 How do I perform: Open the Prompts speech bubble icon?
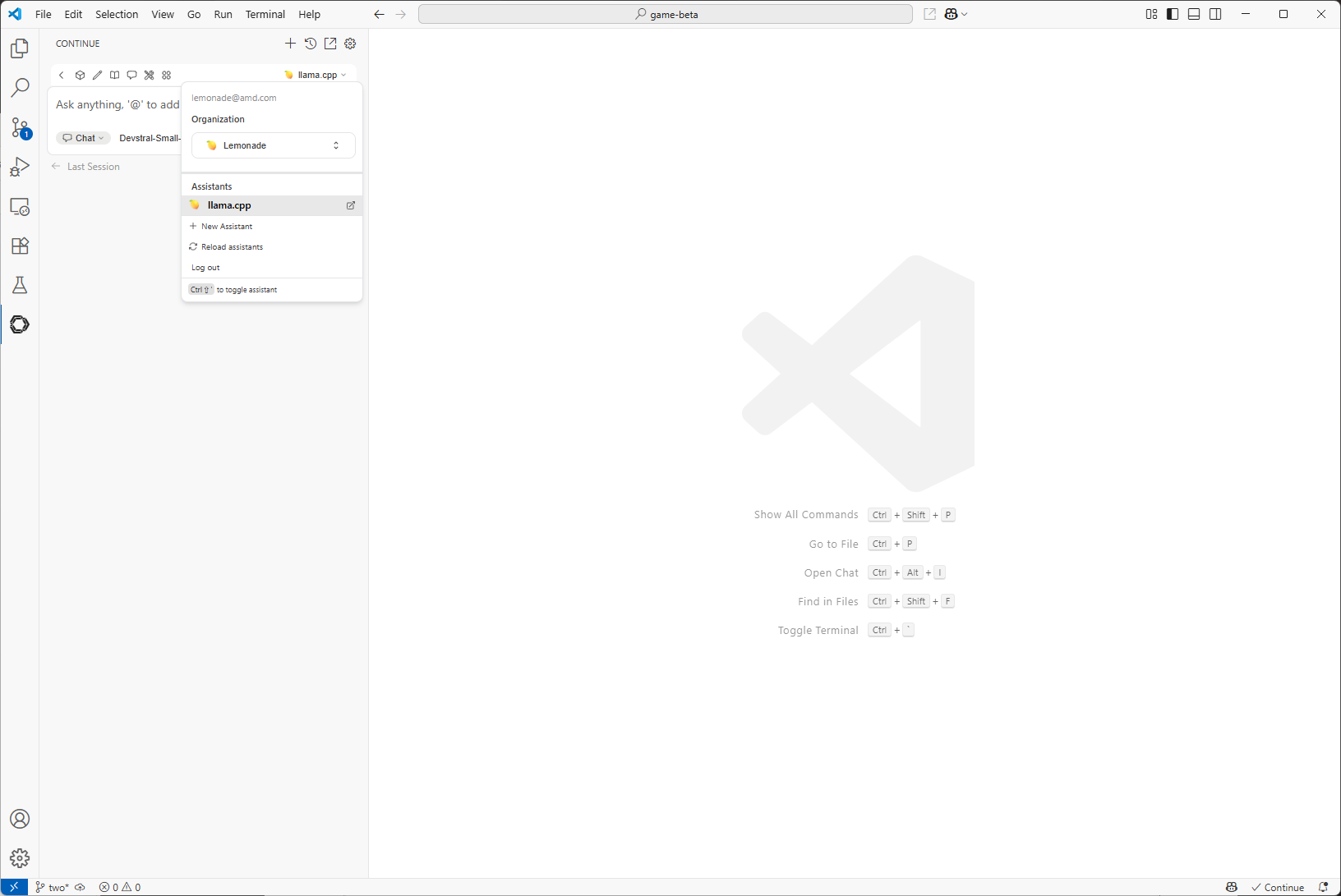131,75
